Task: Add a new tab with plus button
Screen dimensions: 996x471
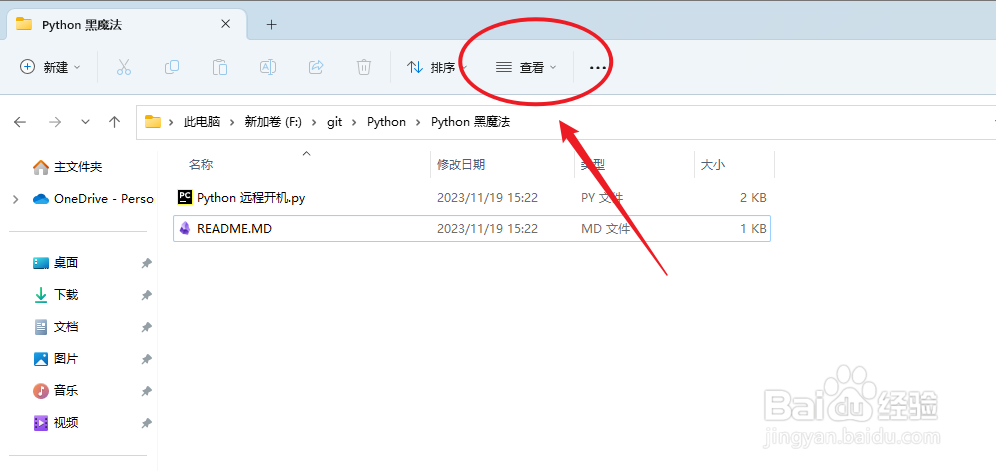Action: pos(272,25)
